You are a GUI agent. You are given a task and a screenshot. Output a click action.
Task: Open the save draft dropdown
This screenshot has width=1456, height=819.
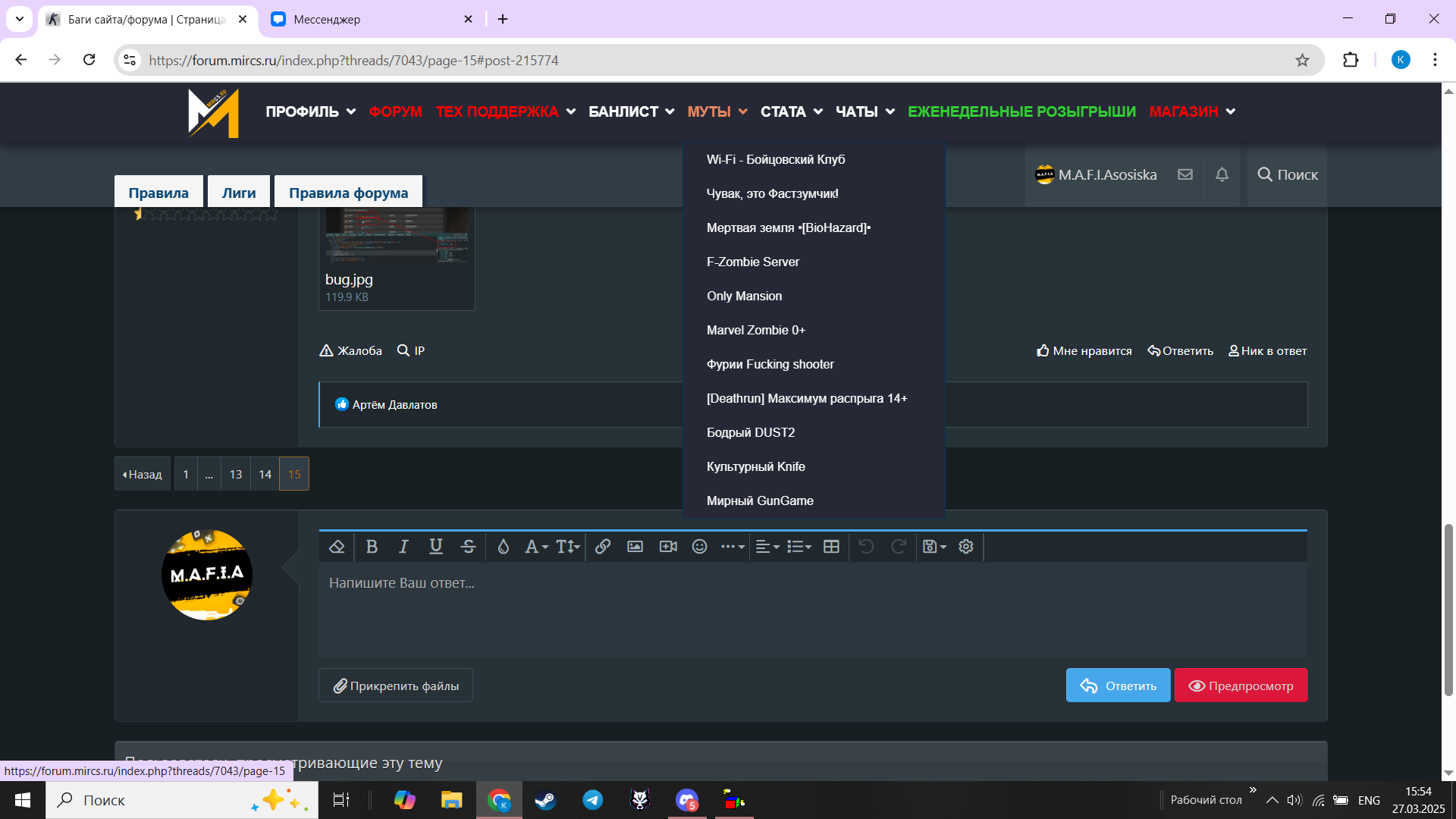934,547
